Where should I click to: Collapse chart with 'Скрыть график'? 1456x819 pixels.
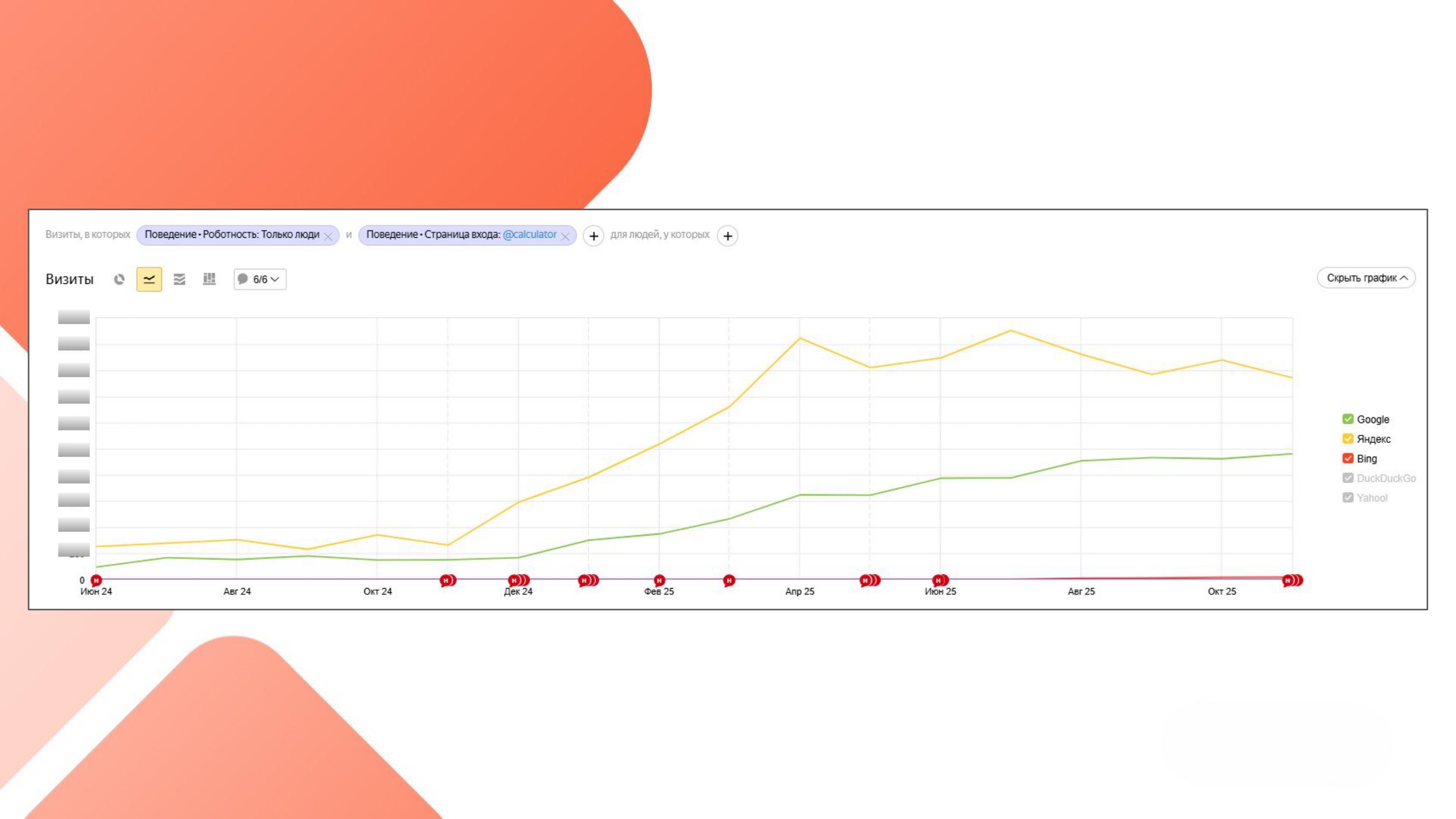coord(1366,278)
